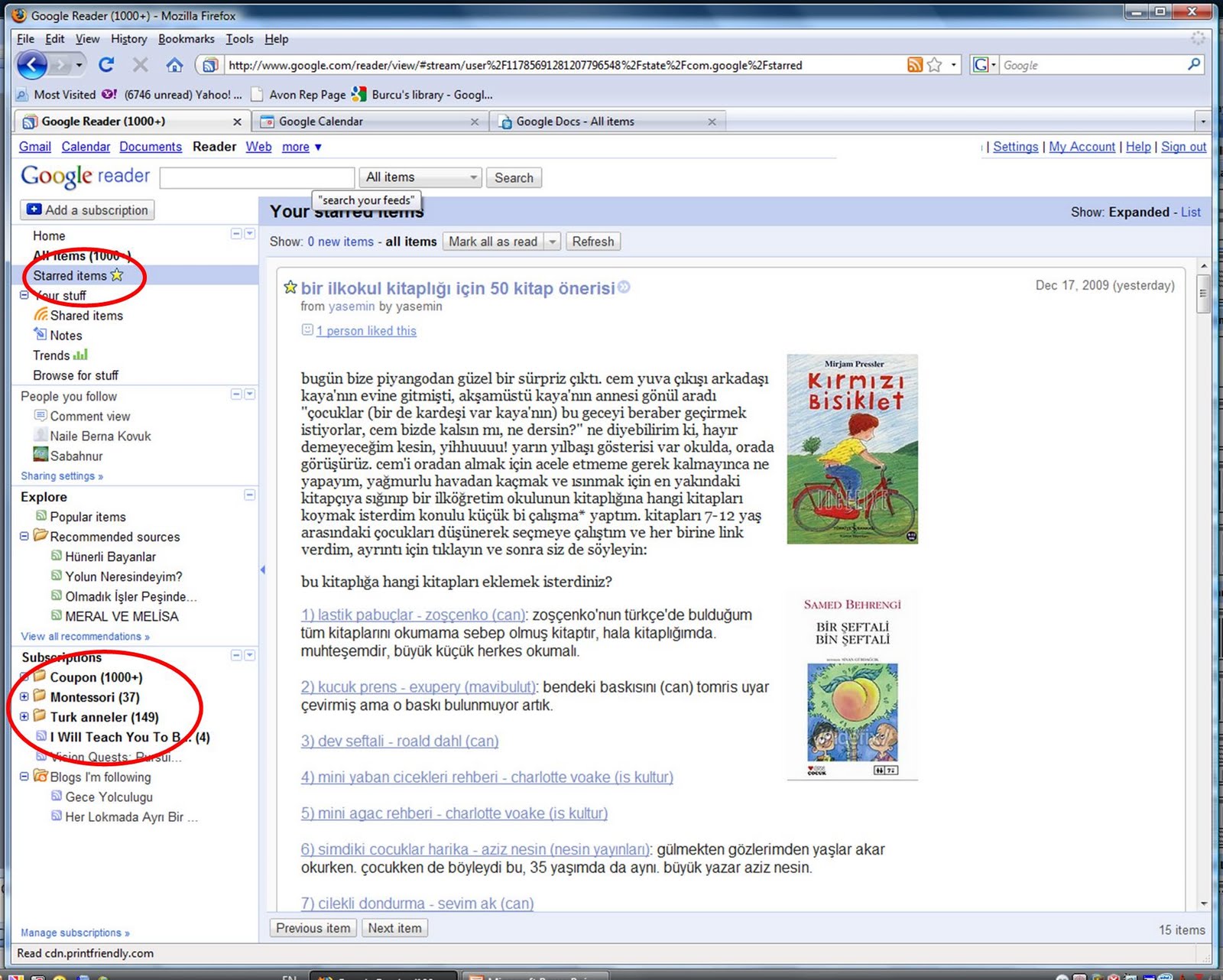Viewport: 1223px width, 980px height.
Task: Run the search with the magnifier icon in the Google search box
Action: [x=1193, y=65]
